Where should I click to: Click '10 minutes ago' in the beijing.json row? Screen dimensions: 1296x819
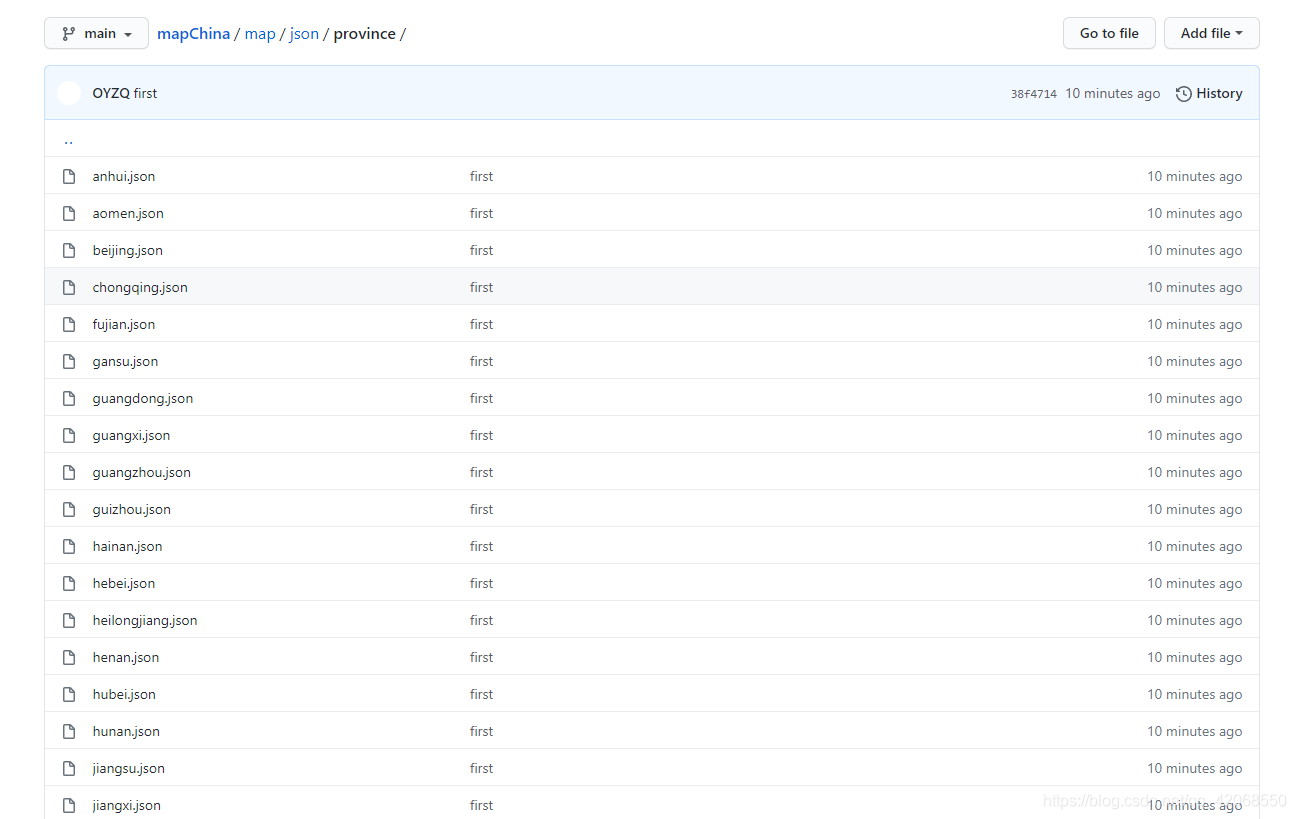pyautogui.click(x=1195, y=250)
